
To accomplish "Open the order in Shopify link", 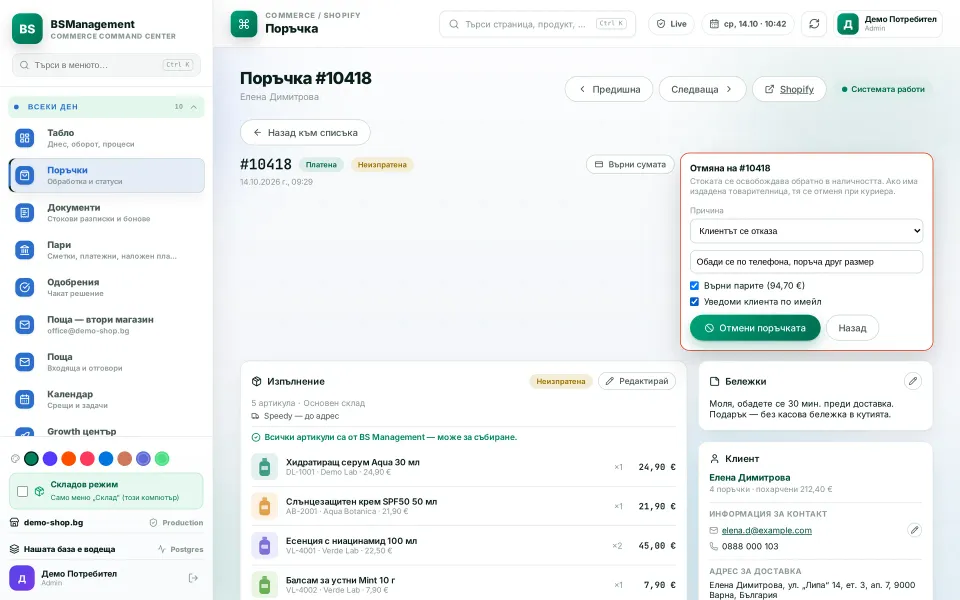I will 789,89.
